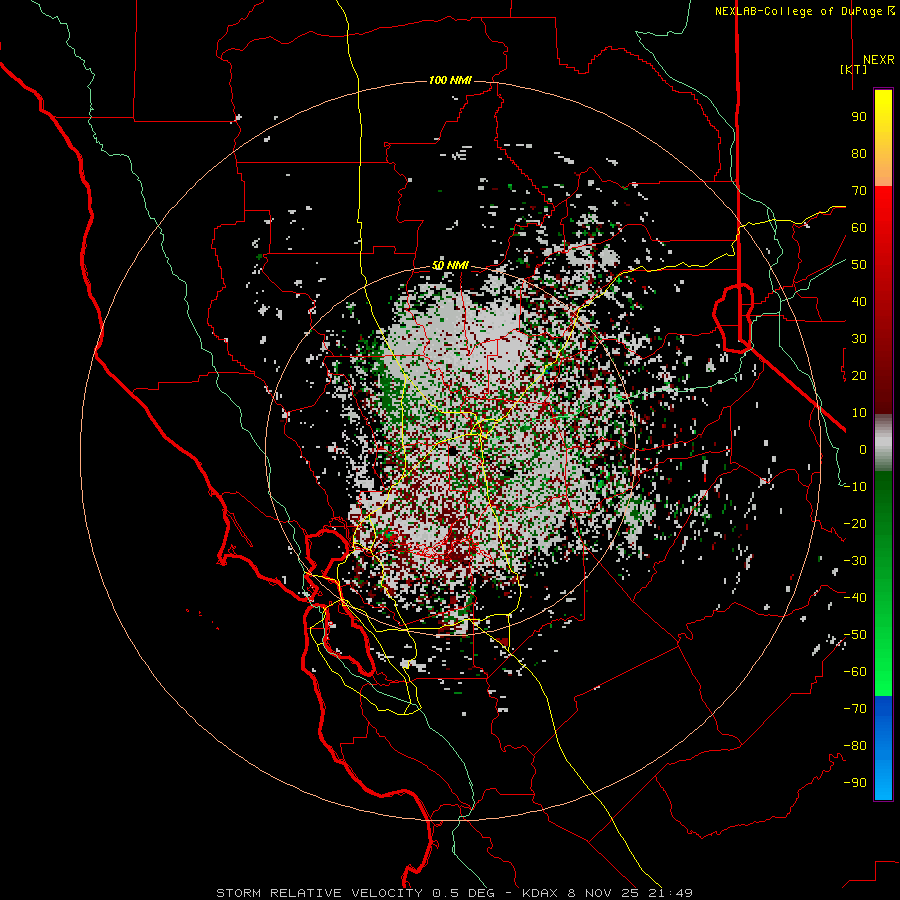
Task: Click the NEXR label above the color scale
Action: tap(878, 60)
